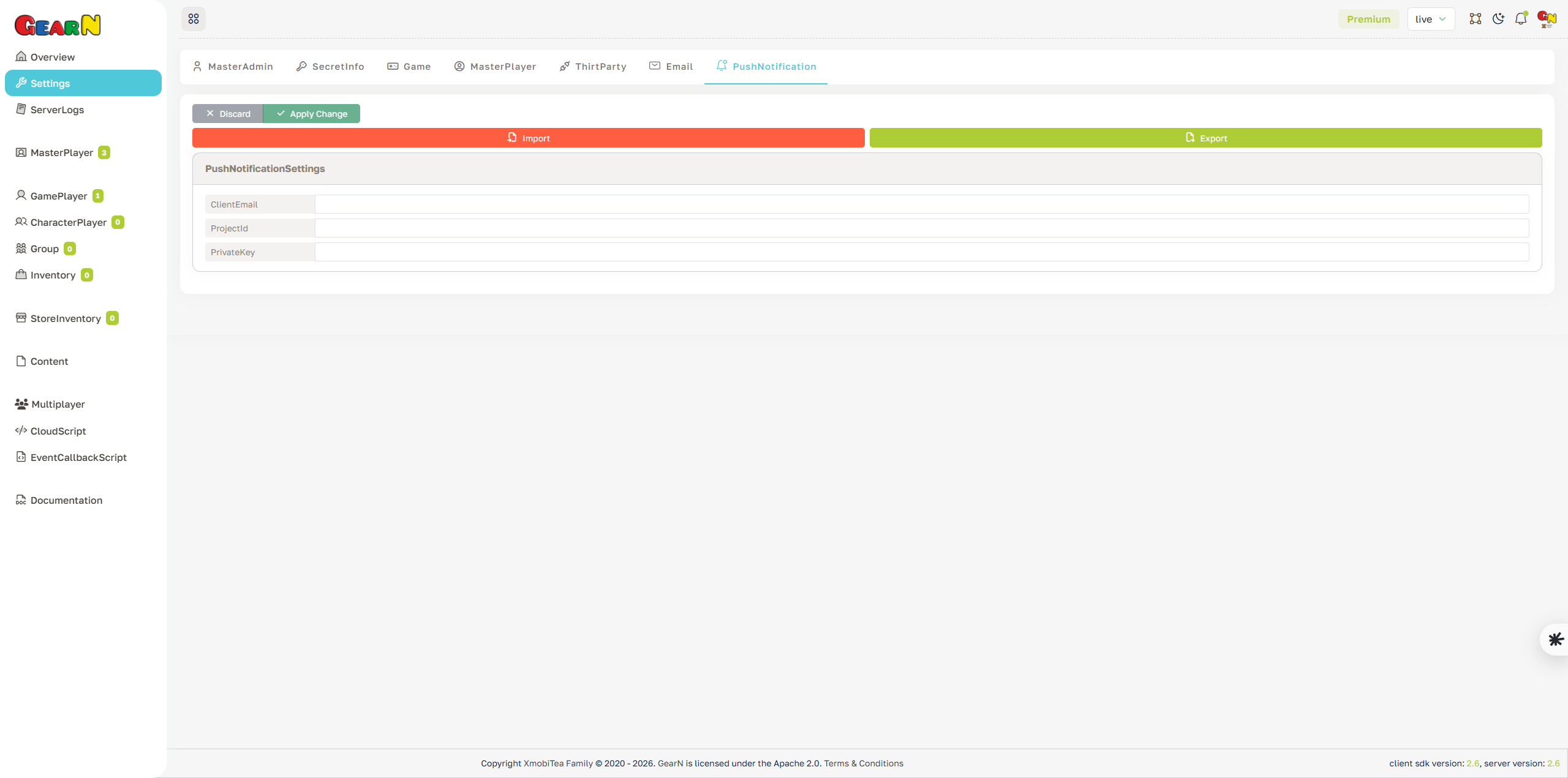Switch to the Email settings tab

(x=671, y=66)
